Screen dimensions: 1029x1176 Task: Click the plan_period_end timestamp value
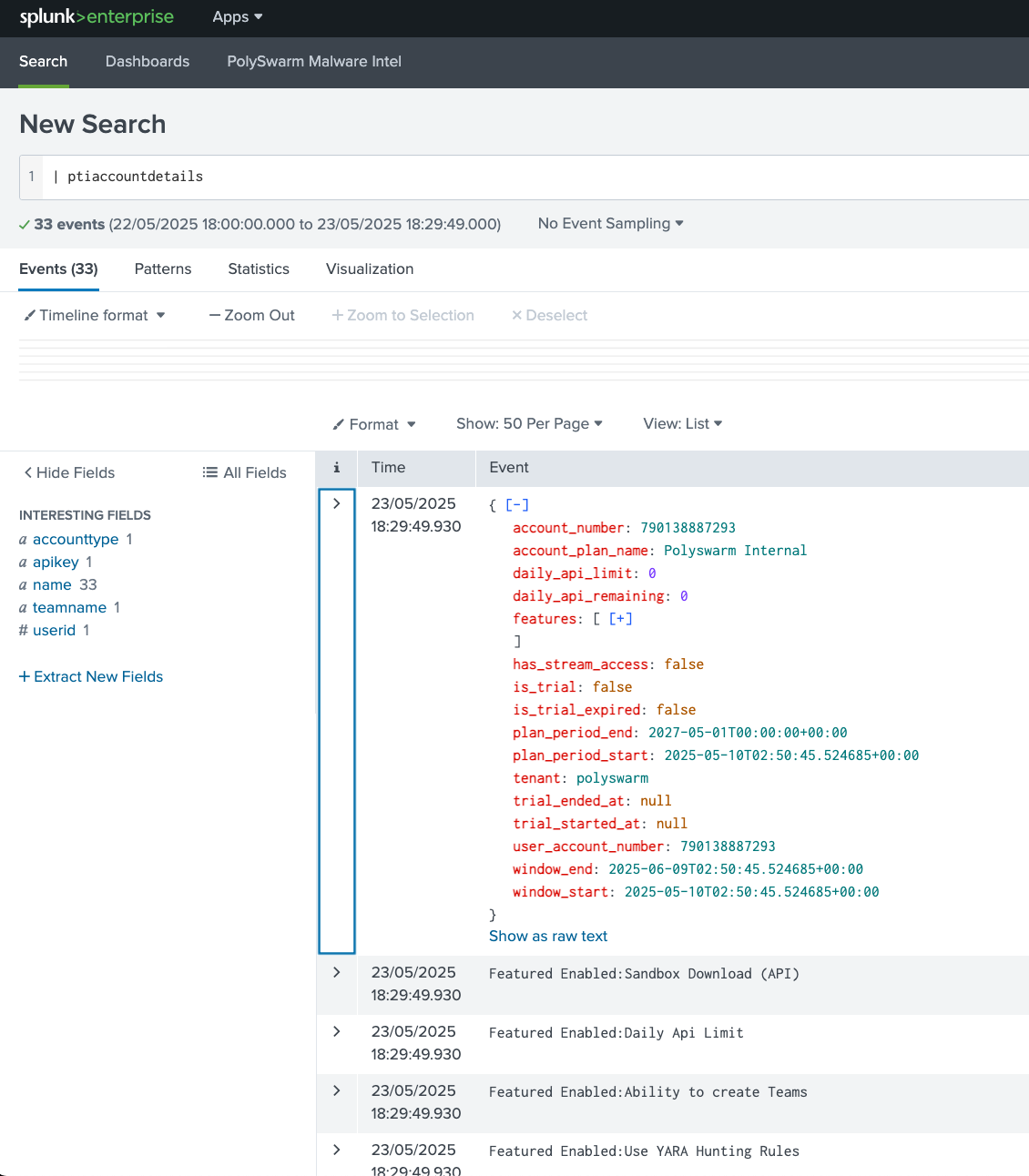[748, 733]
